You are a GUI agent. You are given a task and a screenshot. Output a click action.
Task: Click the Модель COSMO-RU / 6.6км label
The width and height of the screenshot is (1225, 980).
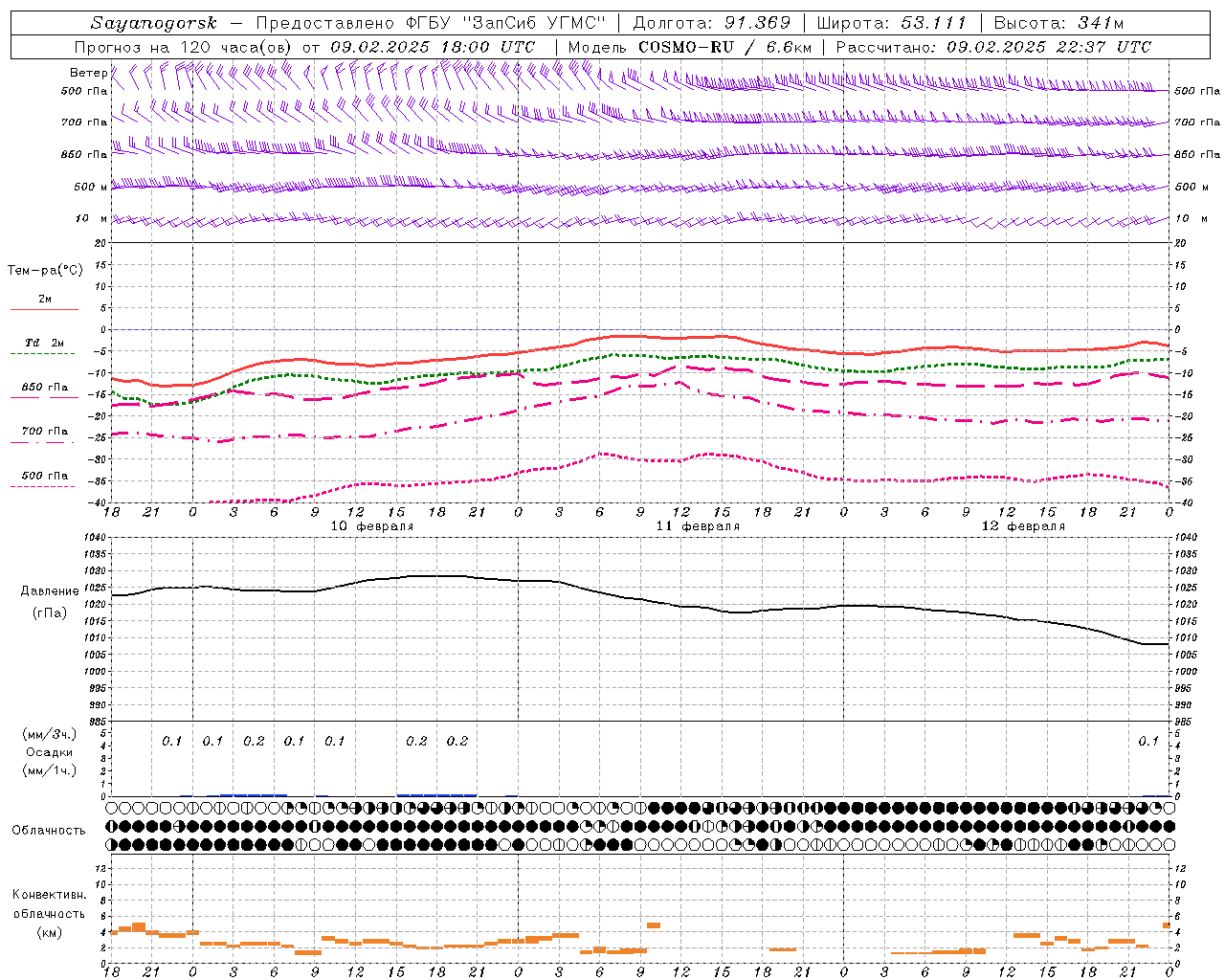(689, 47)
